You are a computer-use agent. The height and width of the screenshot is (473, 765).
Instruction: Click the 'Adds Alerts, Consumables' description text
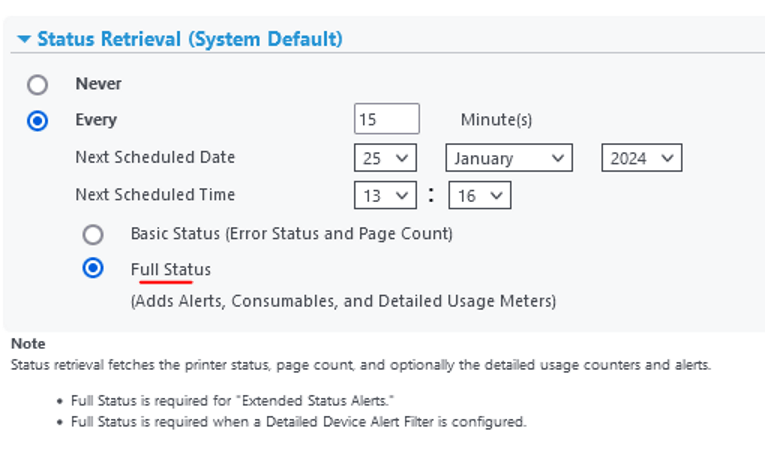pyautogui.click(x=343, y=301)
